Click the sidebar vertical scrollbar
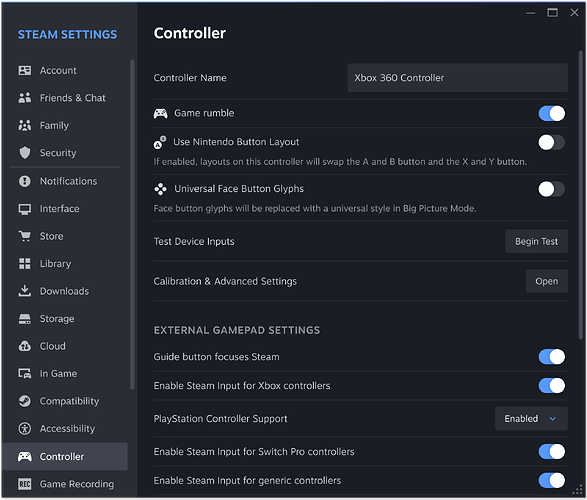 [x=132, y=225]
